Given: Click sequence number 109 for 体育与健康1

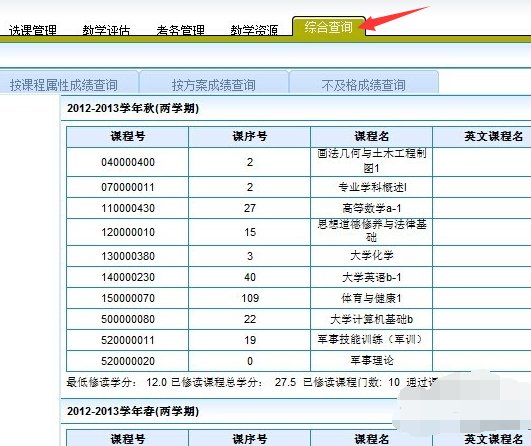Looking at the screenshot, I should (x=250, y=298).
